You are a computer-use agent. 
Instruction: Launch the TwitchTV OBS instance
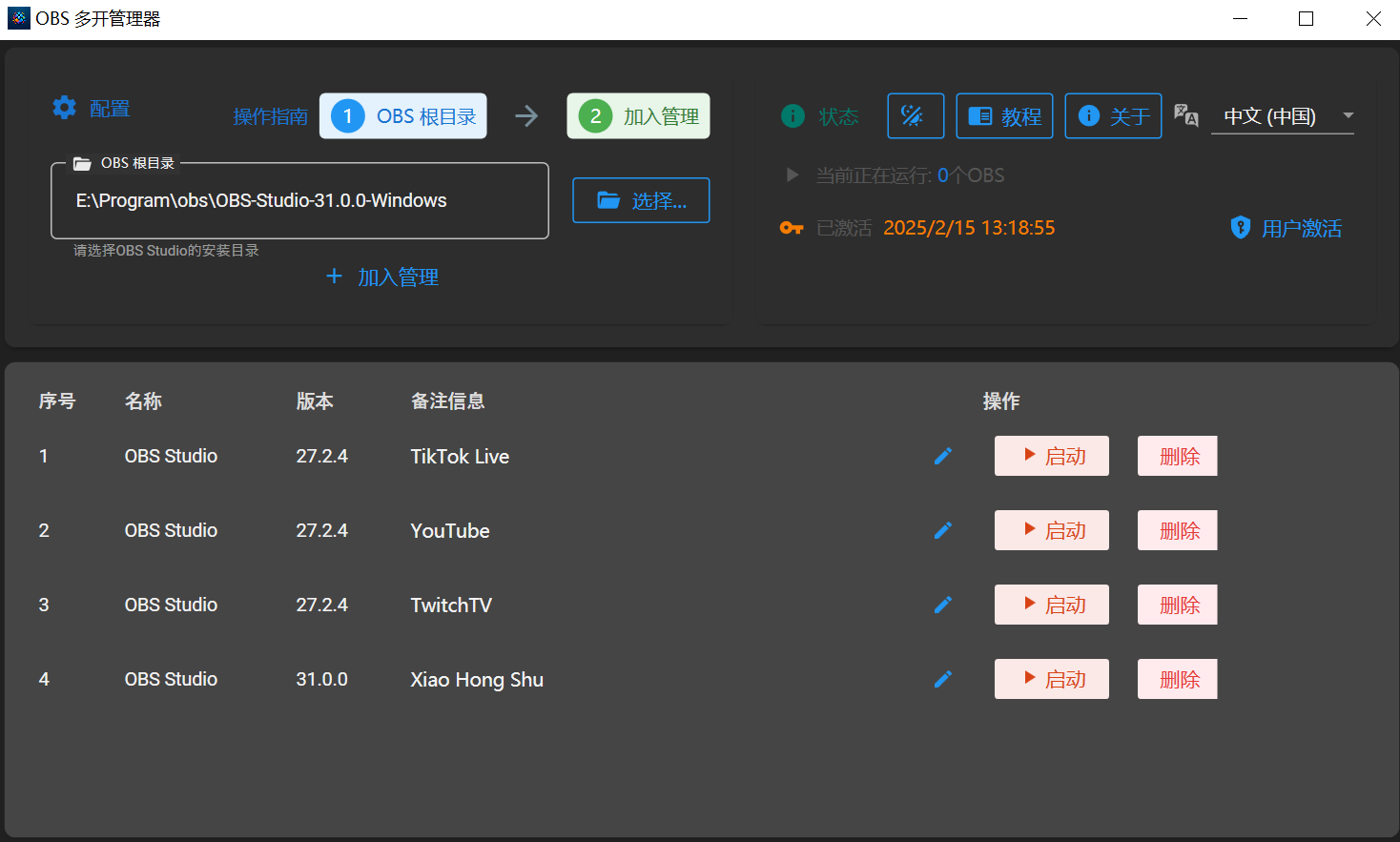pyautogui.click(x=1052, y=605)
